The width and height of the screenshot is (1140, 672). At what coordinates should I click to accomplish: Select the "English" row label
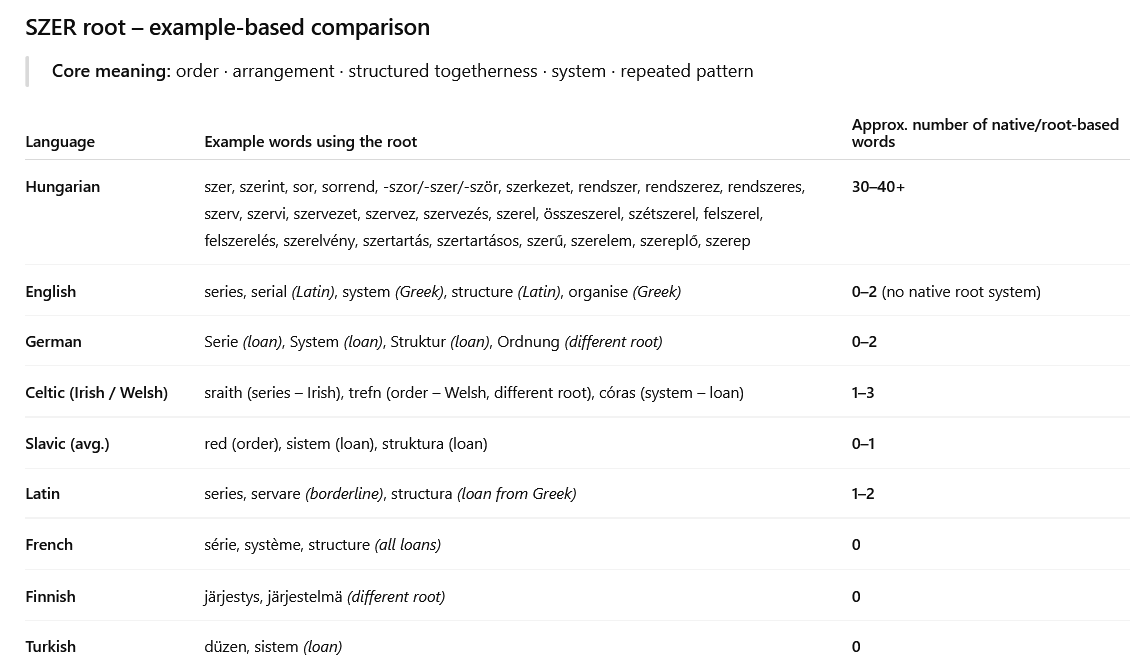click(x=50, y=292)
